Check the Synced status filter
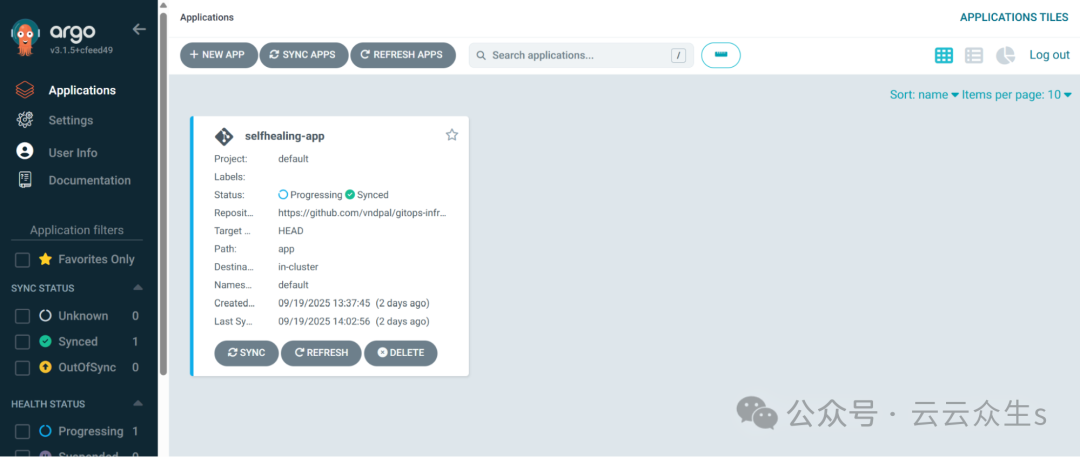The height and width of the screenshot is (457, 1080). tap(23, 342)
